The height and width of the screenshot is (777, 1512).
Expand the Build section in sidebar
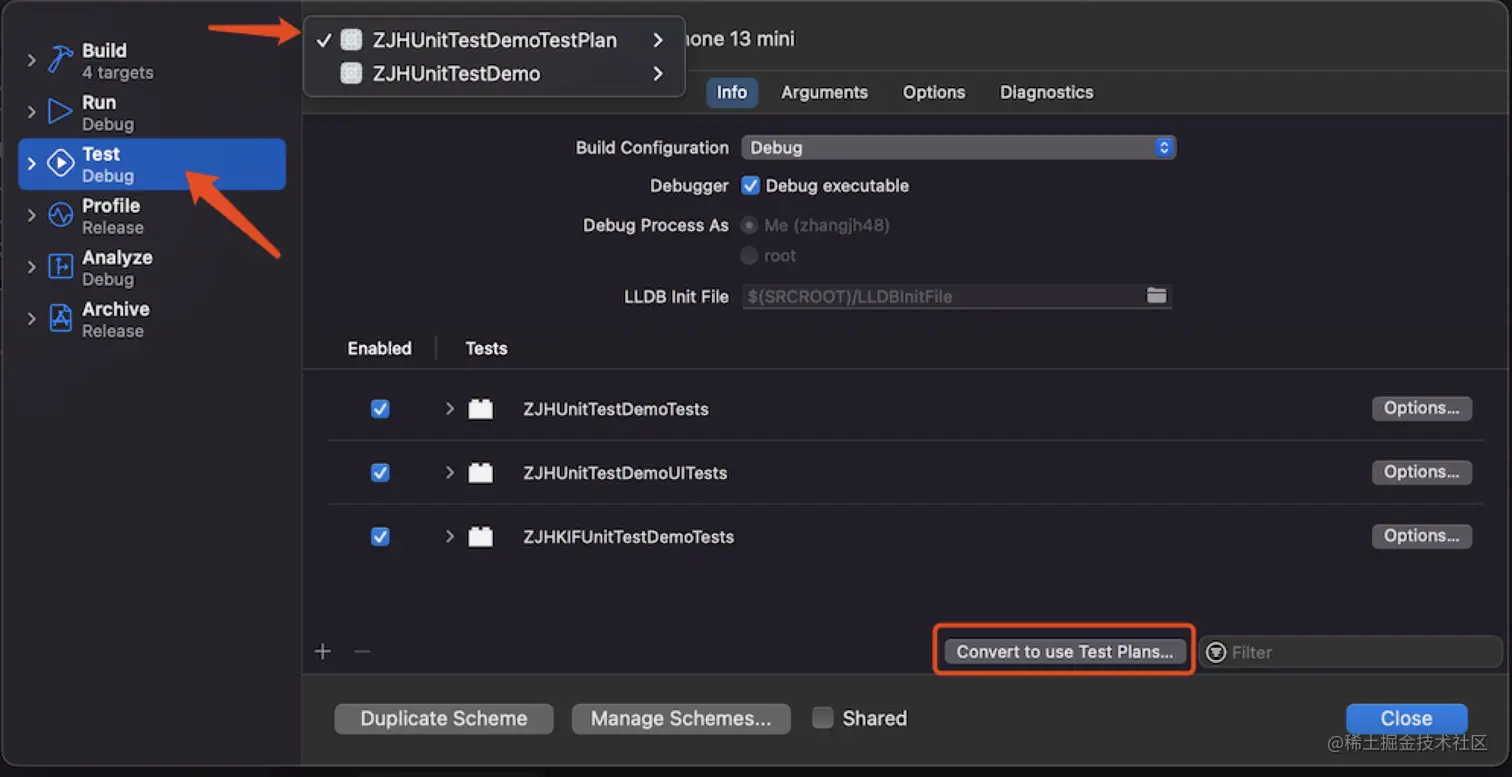tap(32, 61)
